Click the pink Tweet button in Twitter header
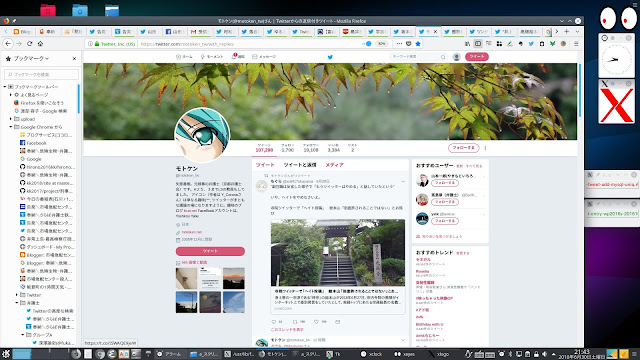The image size is (640, 360). coord(477,57)
